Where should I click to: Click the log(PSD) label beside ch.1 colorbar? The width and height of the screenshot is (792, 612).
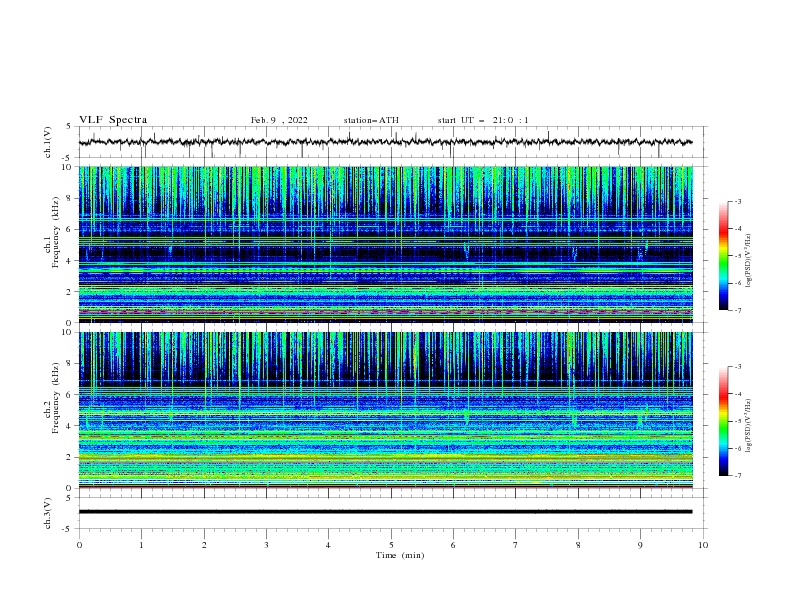click(748, 261)
